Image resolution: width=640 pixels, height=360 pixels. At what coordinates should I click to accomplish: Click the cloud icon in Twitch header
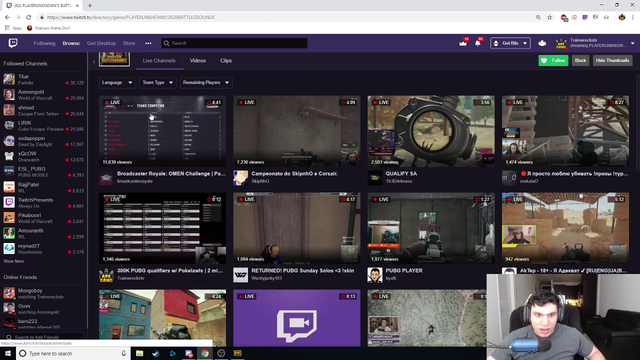coord(542,43)
